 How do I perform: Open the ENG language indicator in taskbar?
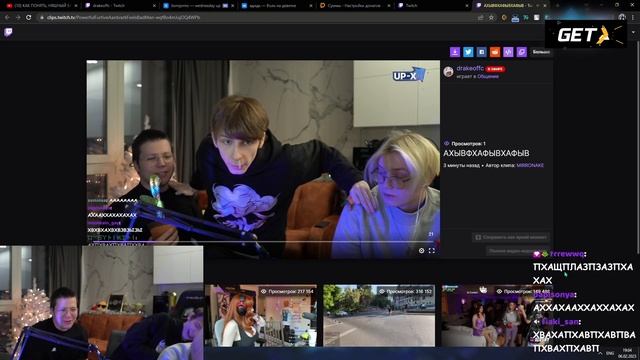[x=610, y=353]
